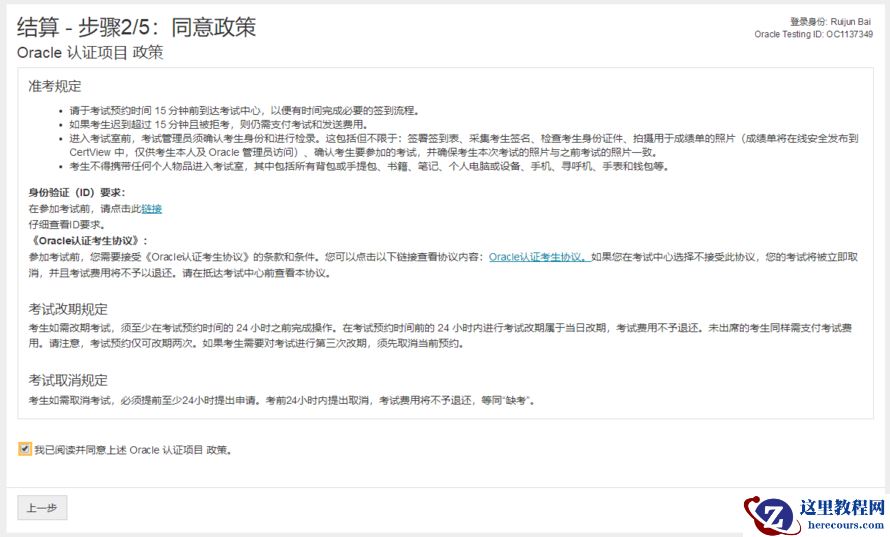Click the 我已阅读并同意上述 policy label text
Image resolution: width=890 pixels, height=537 pixels.
point(133,450)
